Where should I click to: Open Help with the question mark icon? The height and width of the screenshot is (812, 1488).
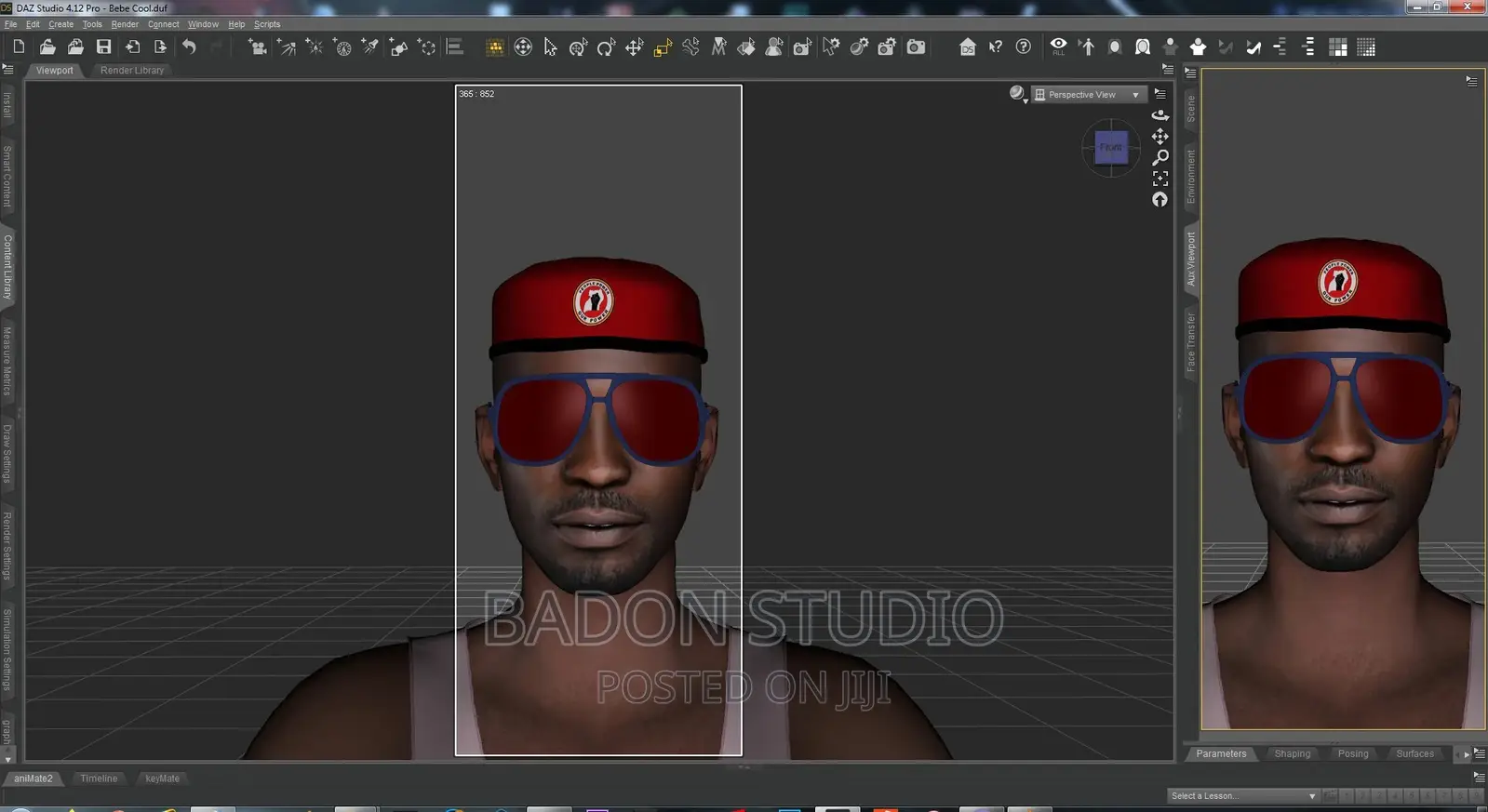pos(1024,47)
